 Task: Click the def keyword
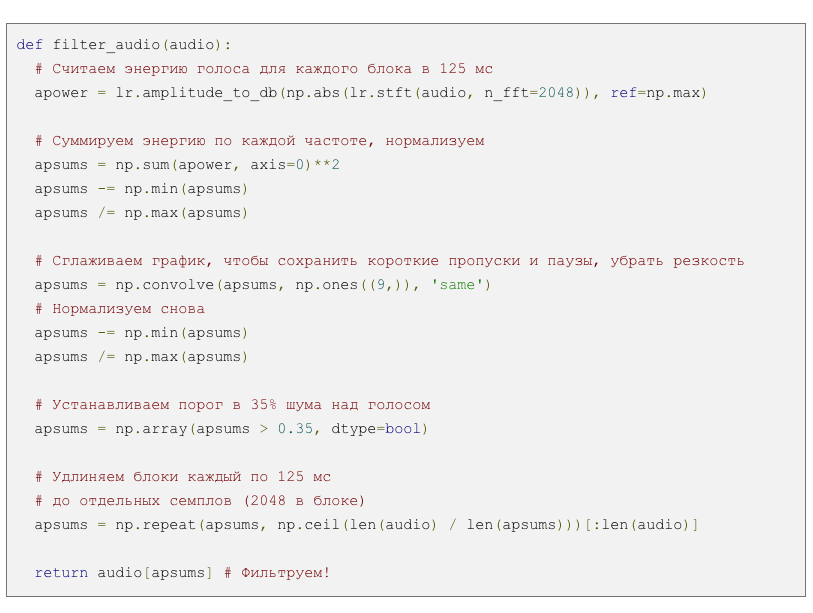click(x=29, y=45)
